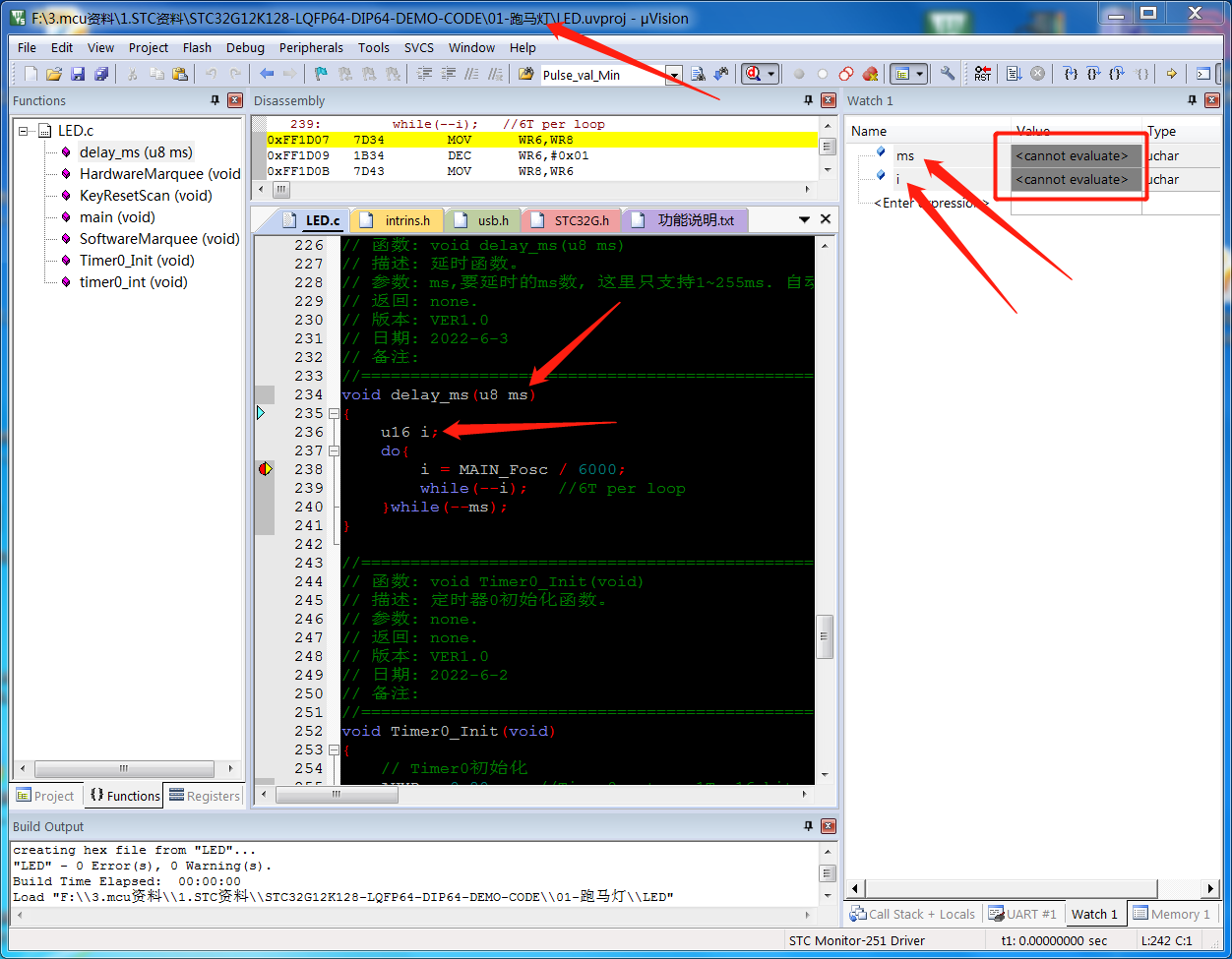The width and height of the screenshot is (1232, 959).
Task: Pin the Disassembly panel
Action: (x=809, y=100)
